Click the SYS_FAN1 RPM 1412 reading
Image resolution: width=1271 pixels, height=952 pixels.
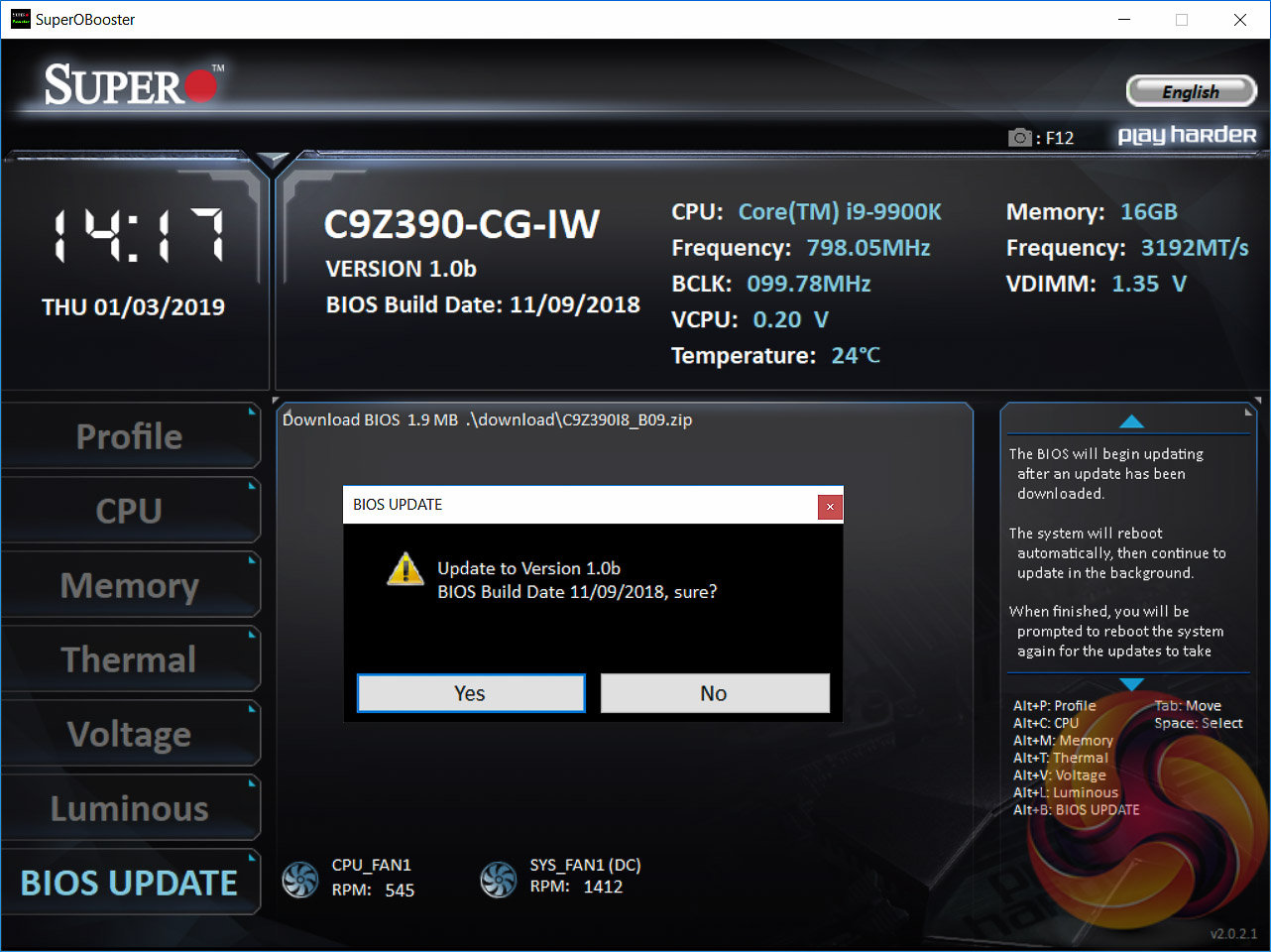coord(576,887)
